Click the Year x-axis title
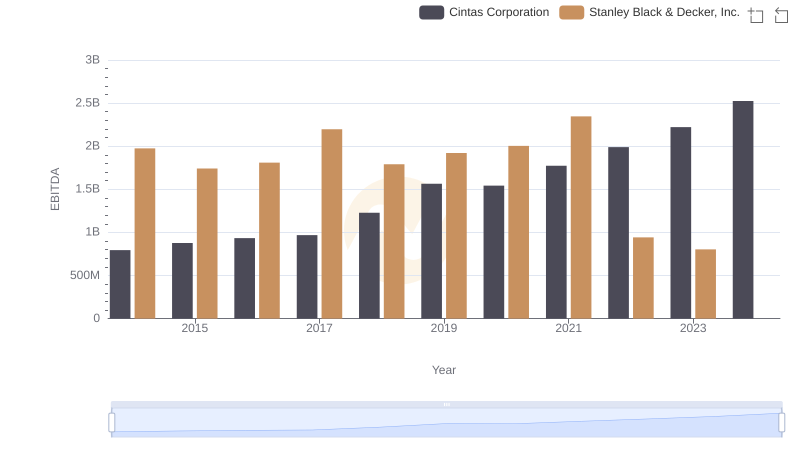800x461 pixels. coord(444,370)
